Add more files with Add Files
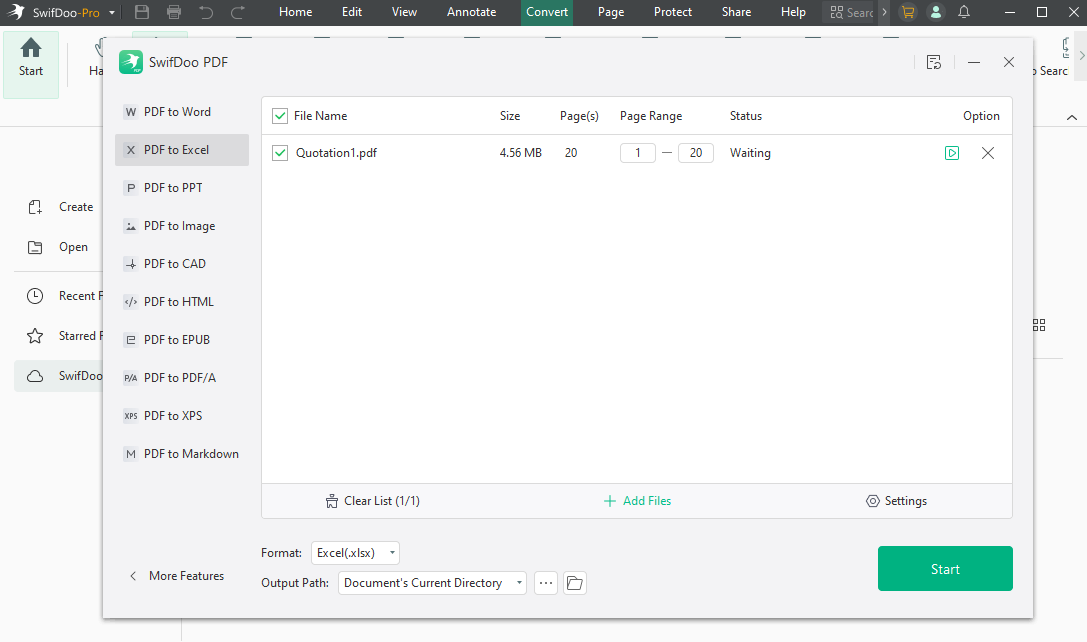The width and height of the screenshot is (1087, 642). pos(637,500)
